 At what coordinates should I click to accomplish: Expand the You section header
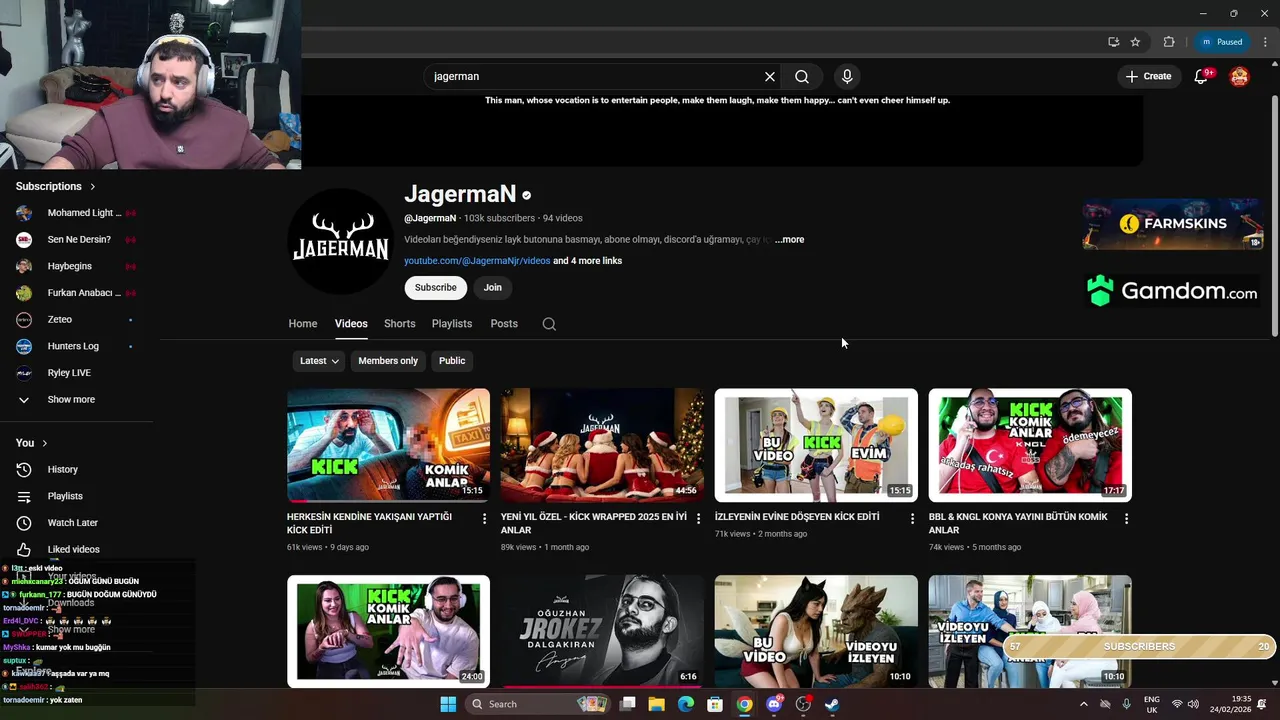[x=31, y=443]
